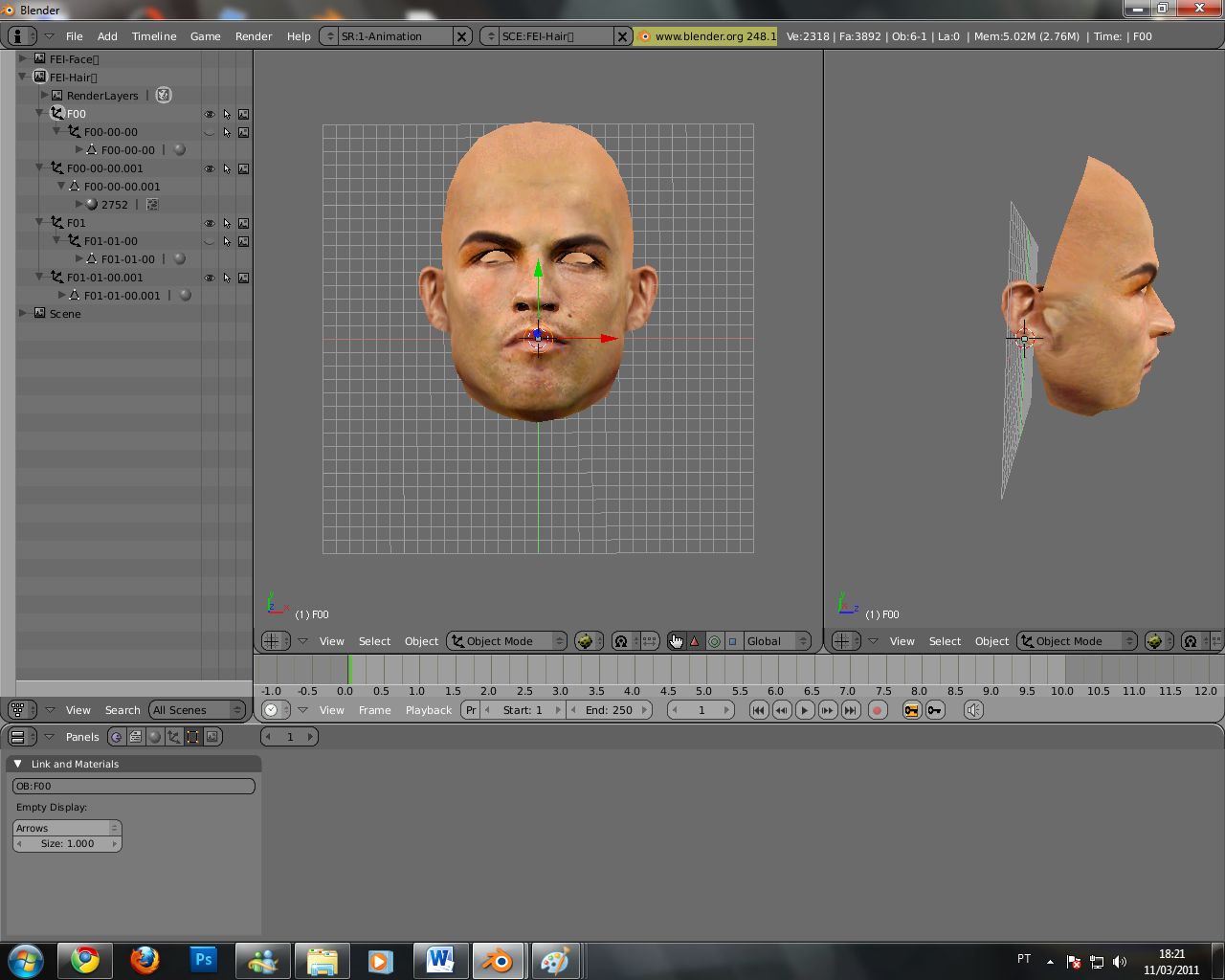Click the OB:F00 object name field
The height and width of the screenshot is (980, 1225).
click(133, 786)
